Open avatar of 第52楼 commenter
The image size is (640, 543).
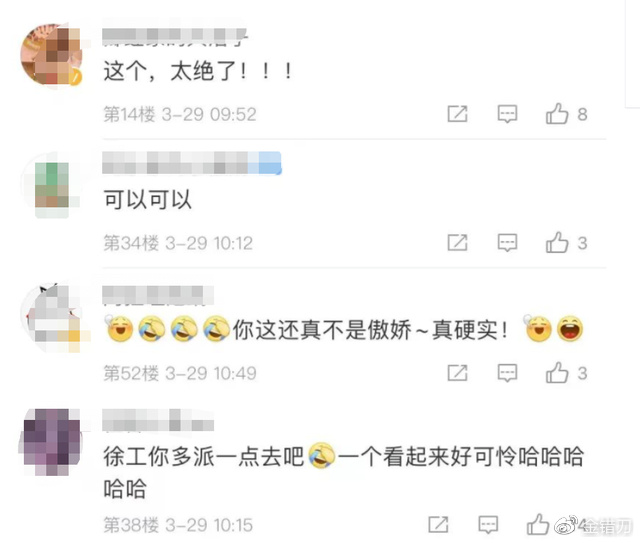[x=52, y=317]
